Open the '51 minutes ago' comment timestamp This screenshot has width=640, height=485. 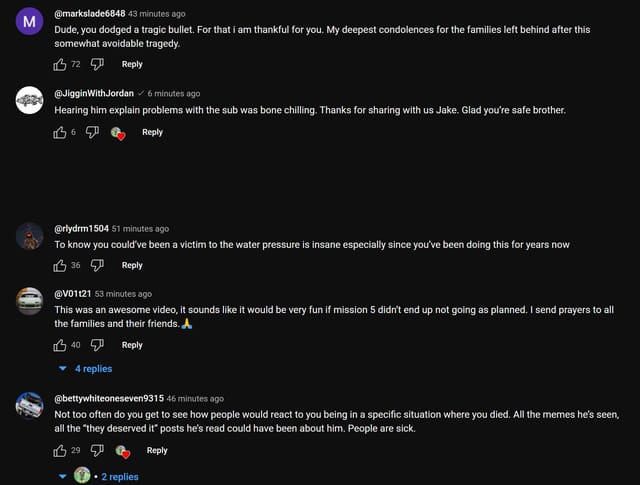pyautogui.click(x=140, y=229)
